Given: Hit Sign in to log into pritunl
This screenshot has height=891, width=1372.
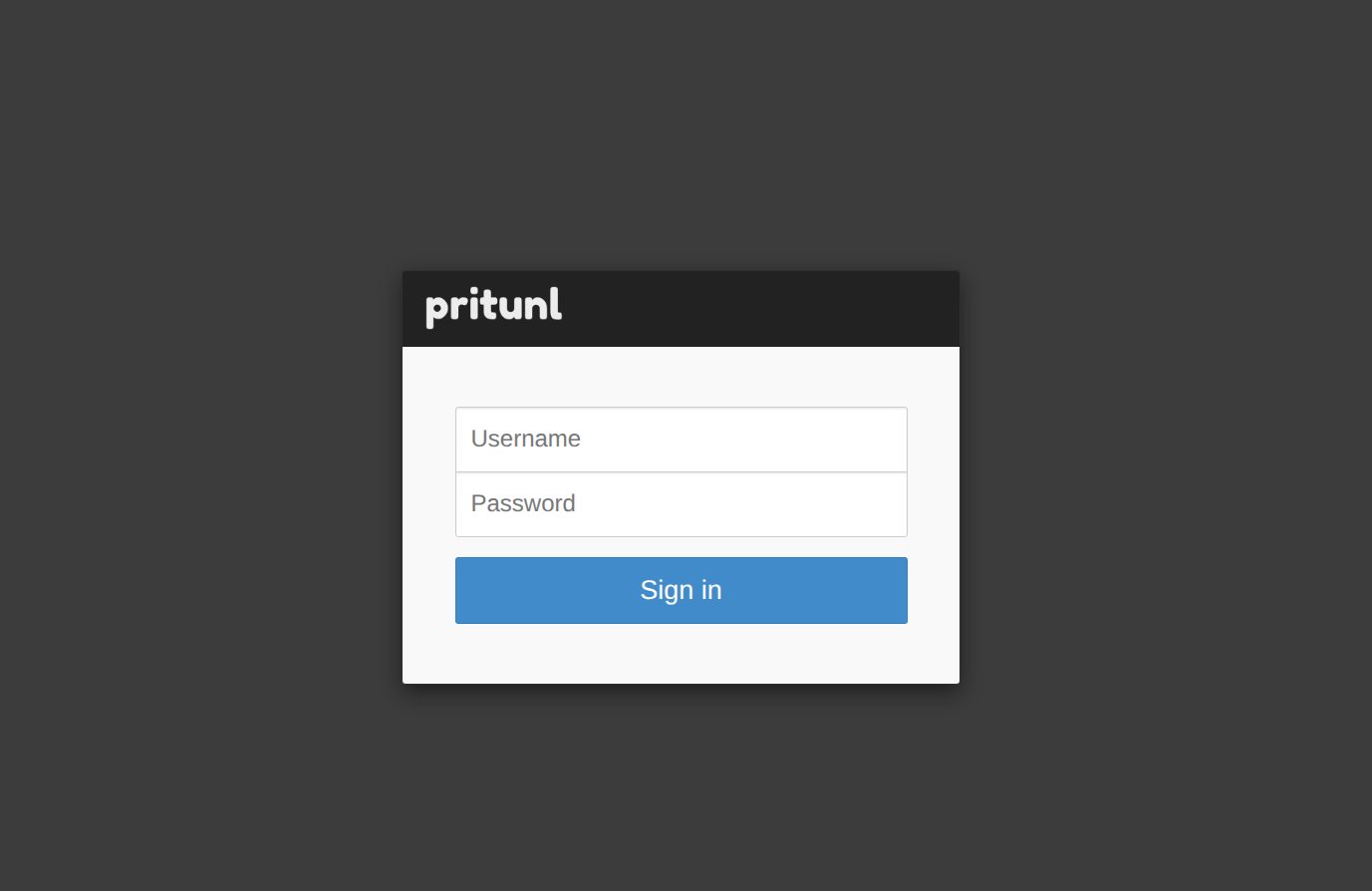Looking at the screenshot, I should [x=681, y=590].
